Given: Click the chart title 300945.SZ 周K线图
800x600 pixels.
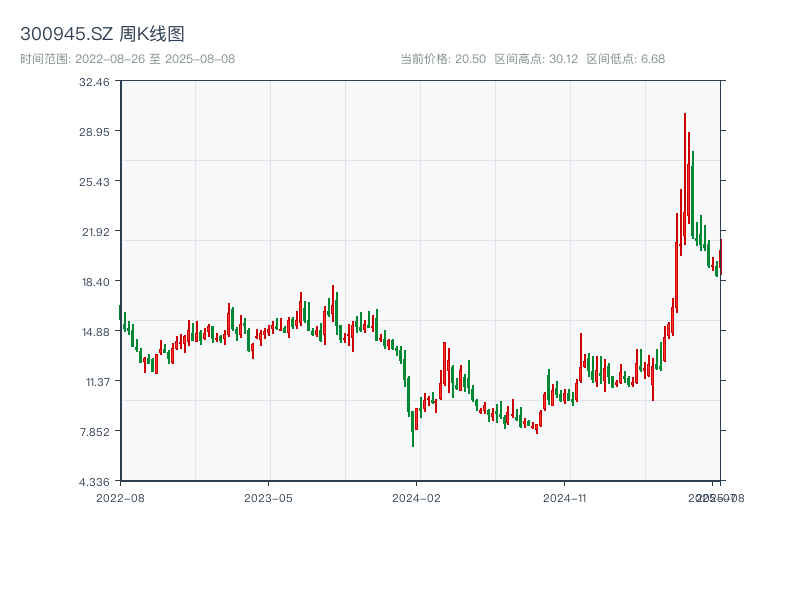Looking at the screenshot, I should [x=102, y=34].
